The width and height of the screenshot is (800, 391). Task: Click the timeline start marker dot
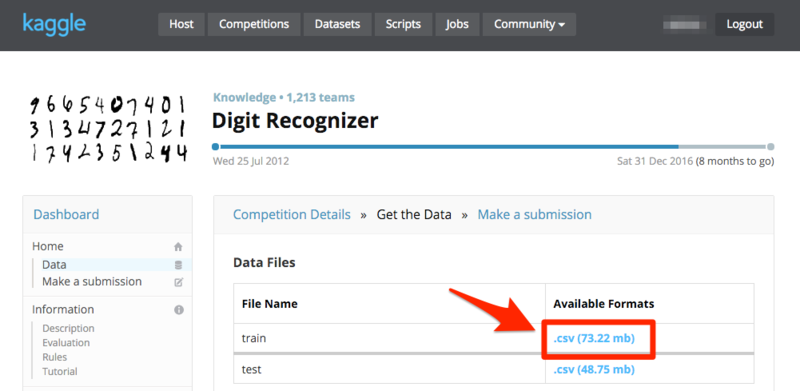215,146
